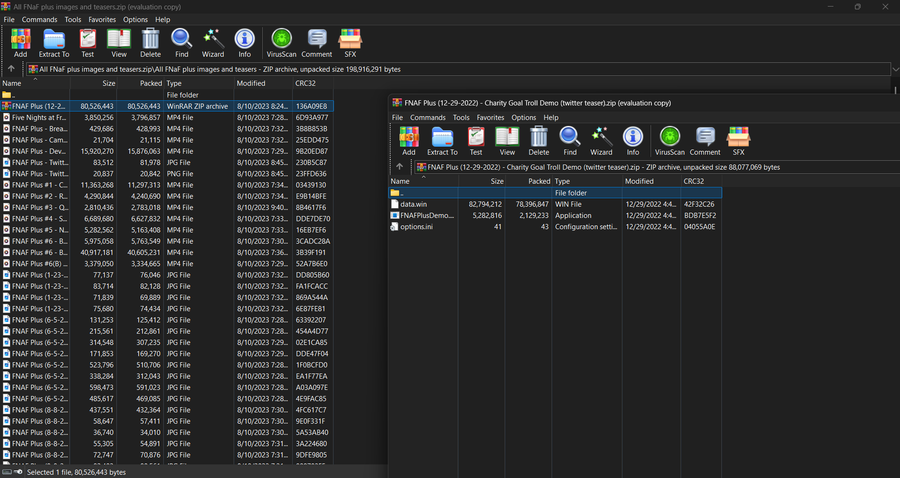The width and height of the screenshot is (900, 478).
Task: Open Wizard in back WinRAR window
Action: point(213,43)
